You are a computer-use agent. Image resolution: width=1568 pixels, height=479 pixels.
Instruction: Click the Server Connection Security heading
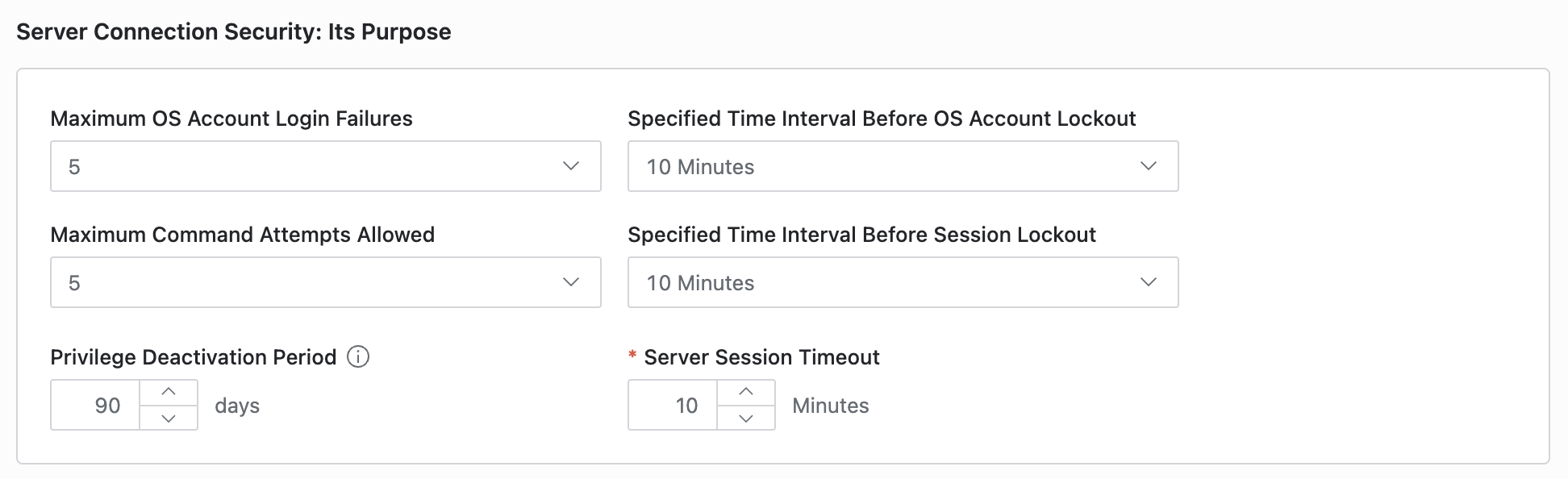234,31
